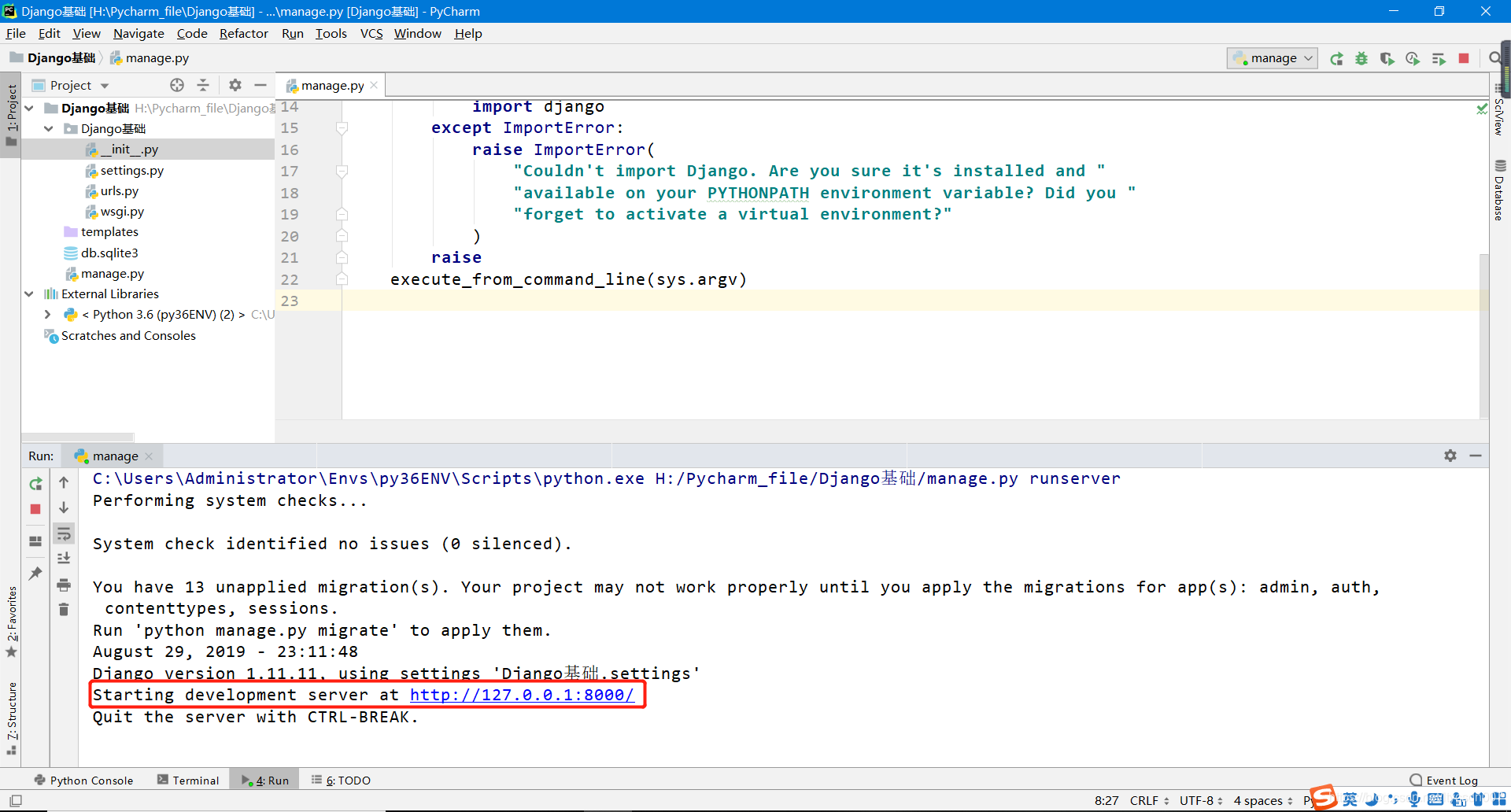Close the manage run tab
Viewport: 1511px width, 812px height.
tap(149, 456)
